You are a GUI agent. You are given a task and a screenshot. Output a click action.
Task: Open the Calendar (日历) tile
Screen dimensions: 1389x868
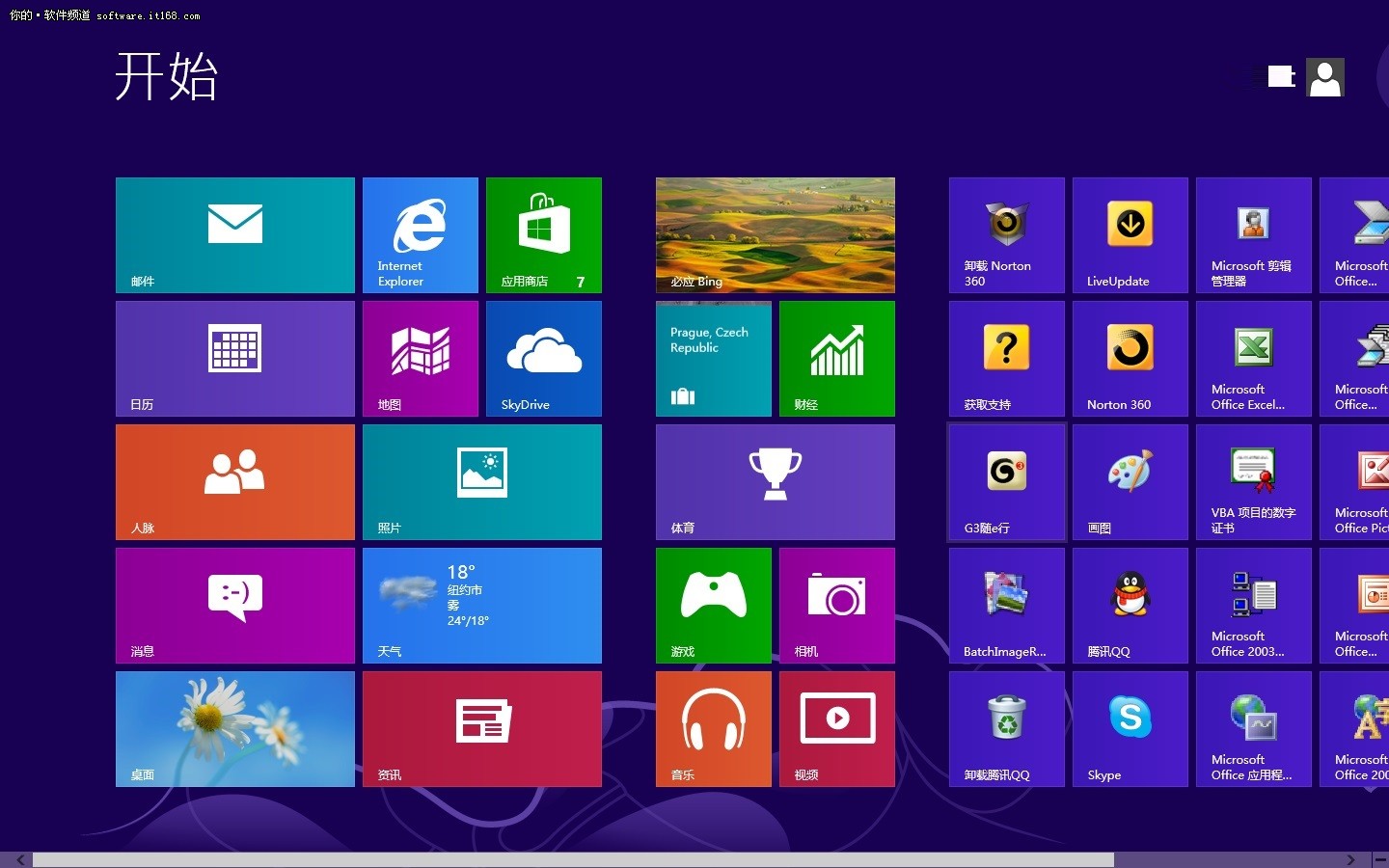[x=235, y=359]
